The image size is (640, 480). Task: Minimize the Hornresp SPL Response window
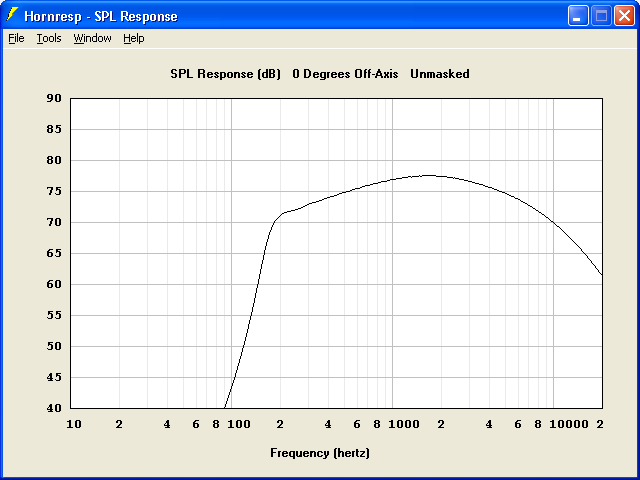[578, 16]
